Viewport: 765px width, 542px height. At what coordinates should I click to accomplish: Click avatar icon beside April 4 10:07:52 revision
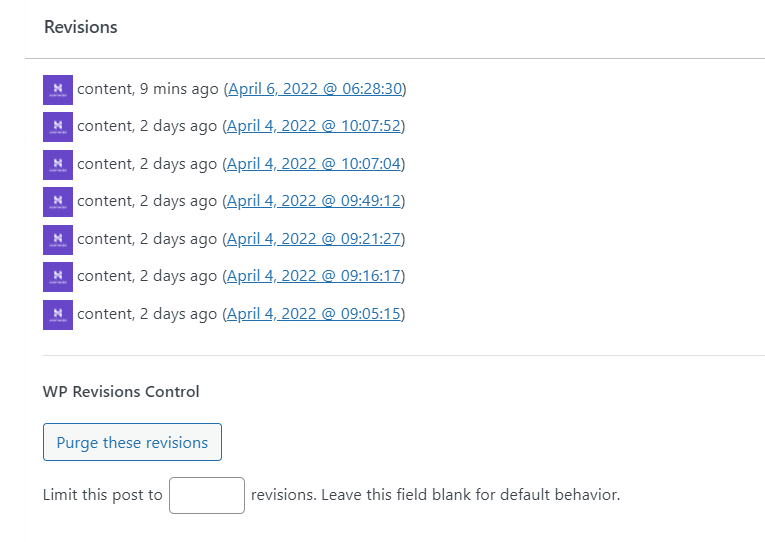click(x=58, y=127)
